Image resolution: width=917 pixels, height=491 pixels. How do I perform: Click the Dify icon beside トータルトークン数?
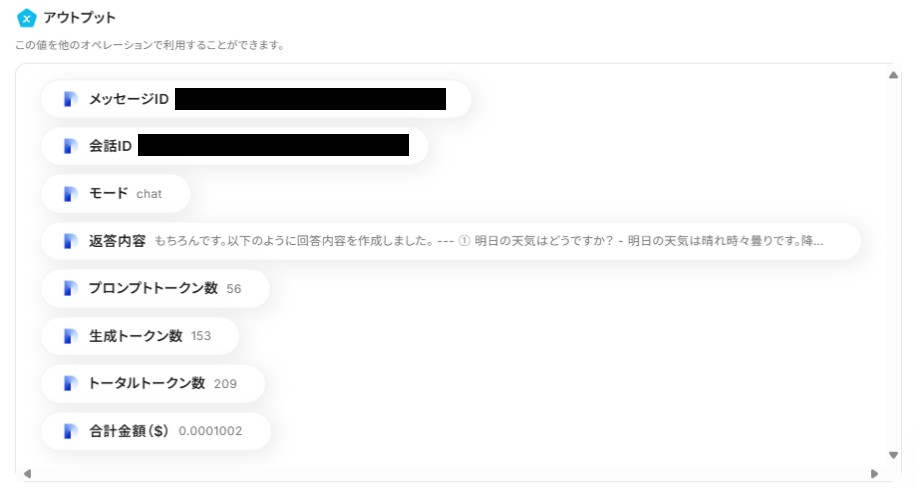(70, 383)
